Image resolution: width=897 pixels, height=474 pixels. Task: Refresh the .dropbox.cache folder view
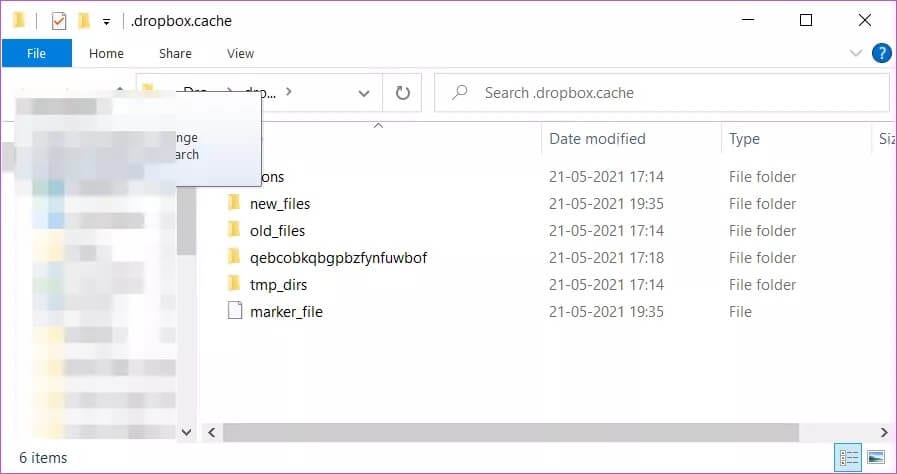(402, 93)
